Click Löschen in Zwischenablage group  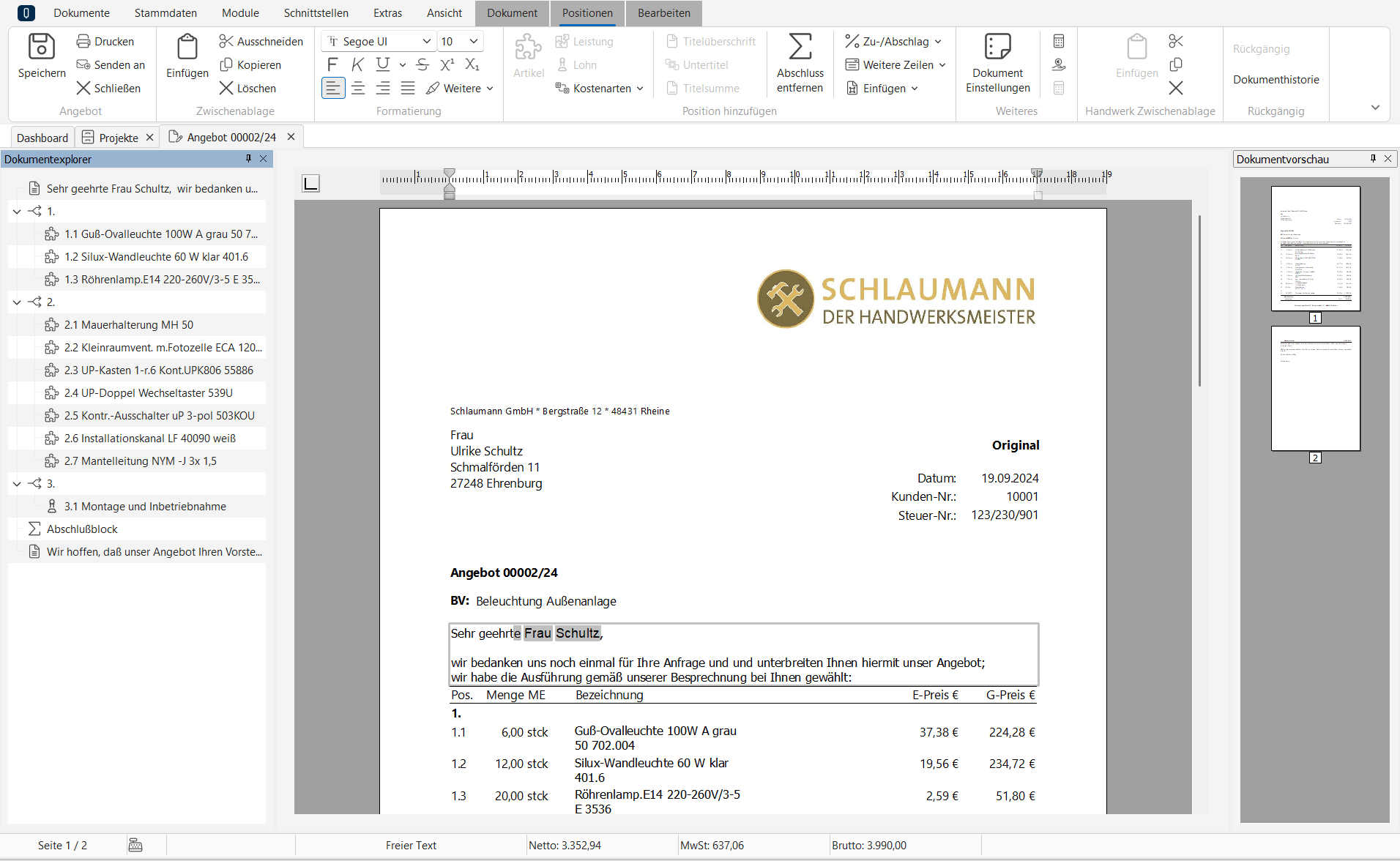point(247,89)
